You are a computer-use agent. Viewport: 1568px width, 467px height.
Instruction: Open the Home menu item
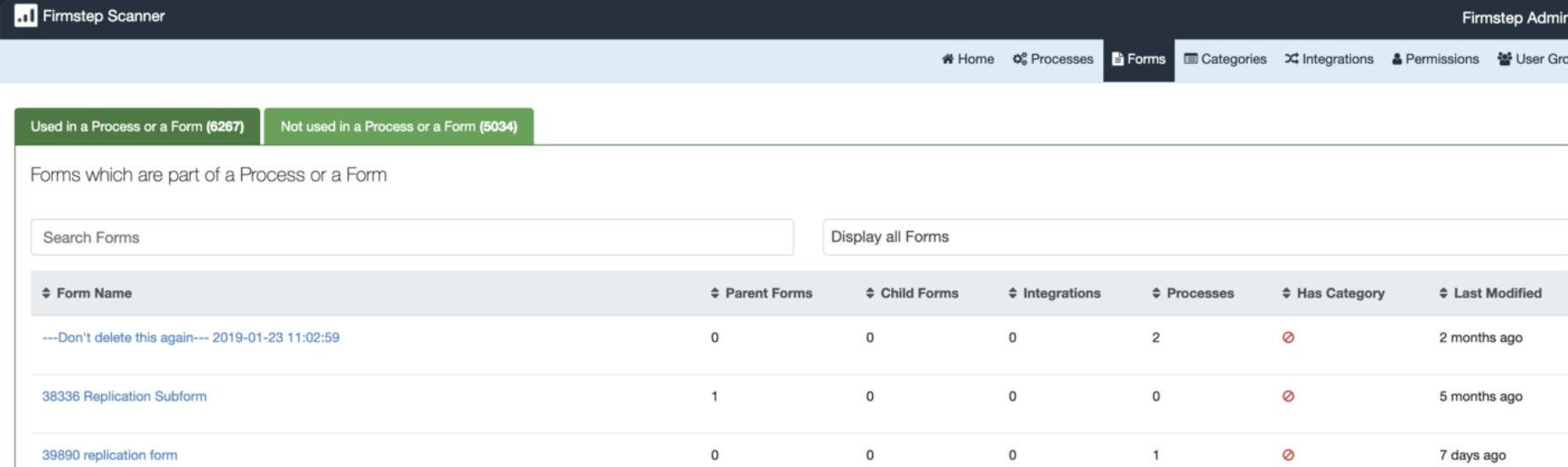tap(968, 59)
